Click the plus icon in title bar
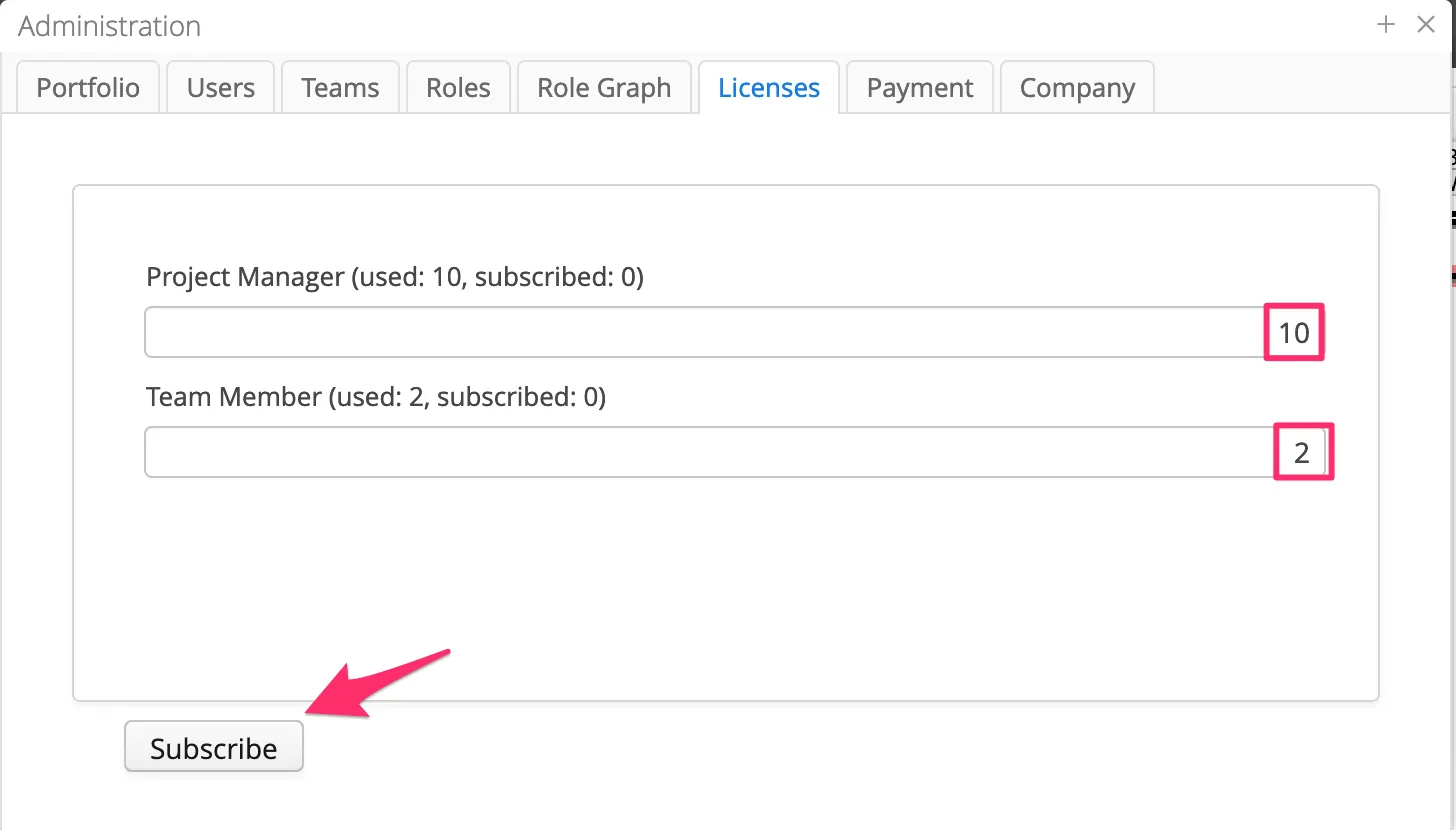Viewport: 1456px width, 830px height. 1385,25
